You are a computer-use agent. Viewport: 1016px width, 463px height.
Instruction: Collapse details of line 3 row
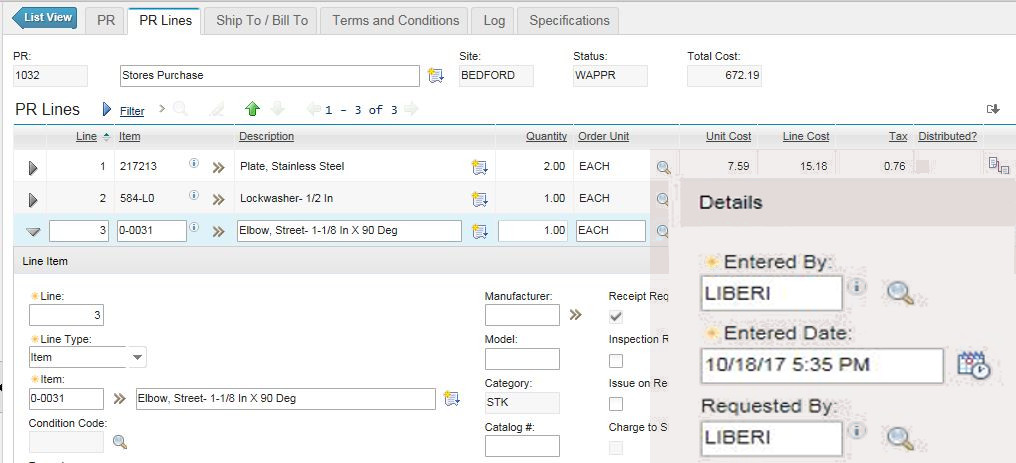tap(33, 231)
